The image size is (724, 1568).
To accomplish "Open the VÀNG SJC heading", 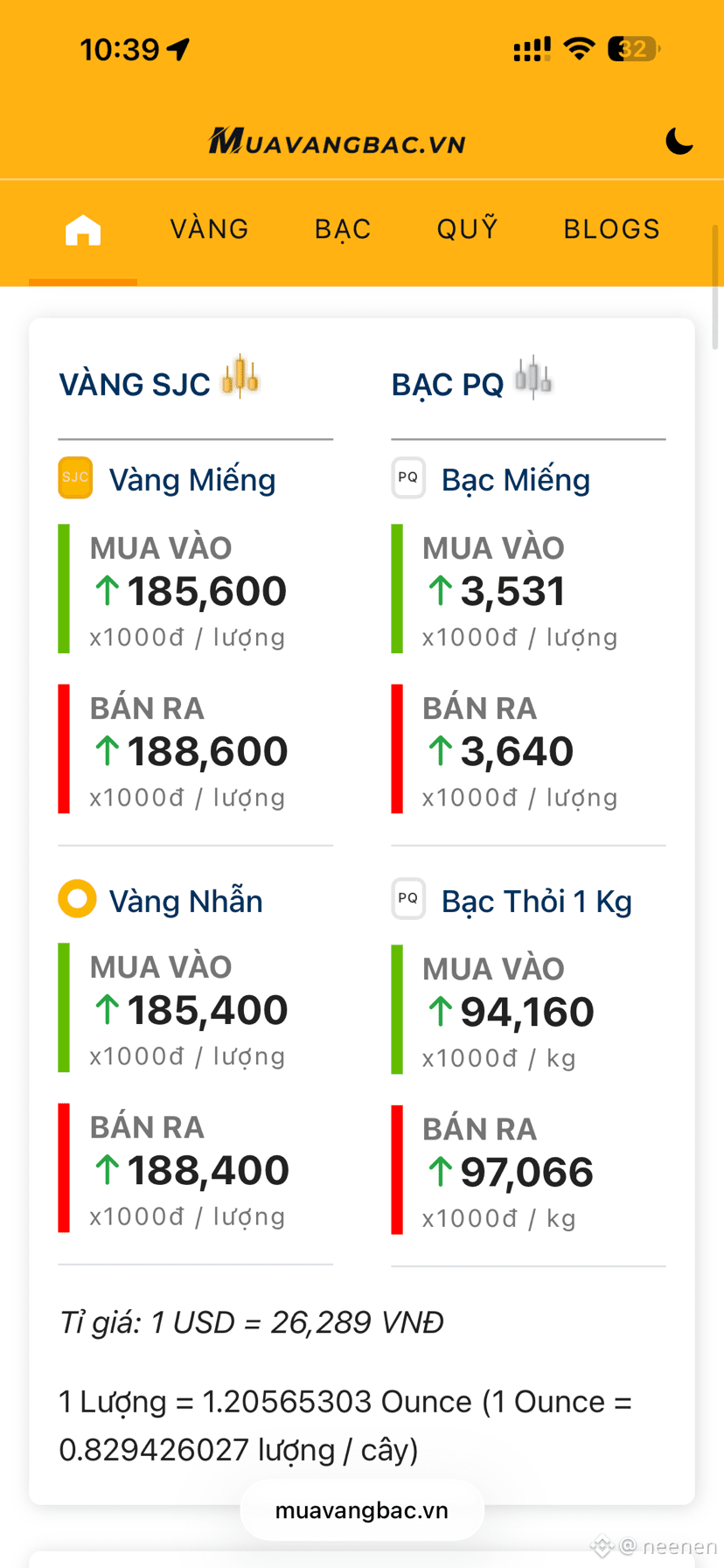I will click(135, 385).
